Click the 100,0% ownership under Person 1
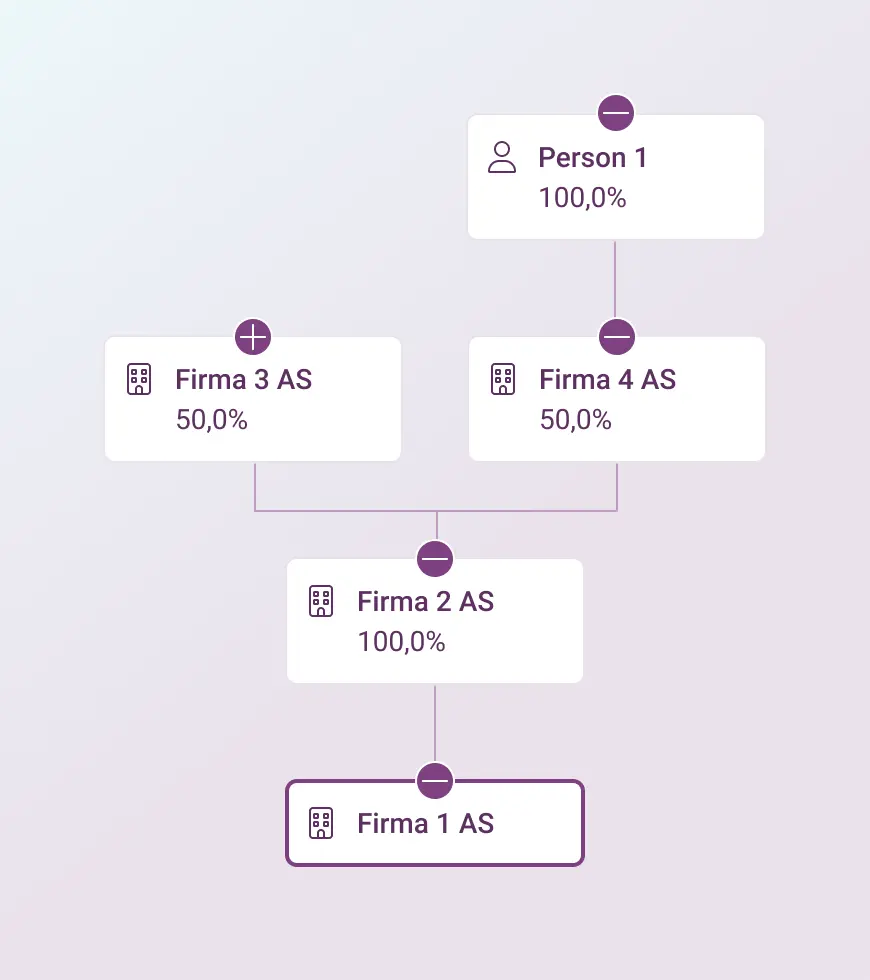Image resolution: width=870 pixels, height=980 pixels. click(582, 198)
